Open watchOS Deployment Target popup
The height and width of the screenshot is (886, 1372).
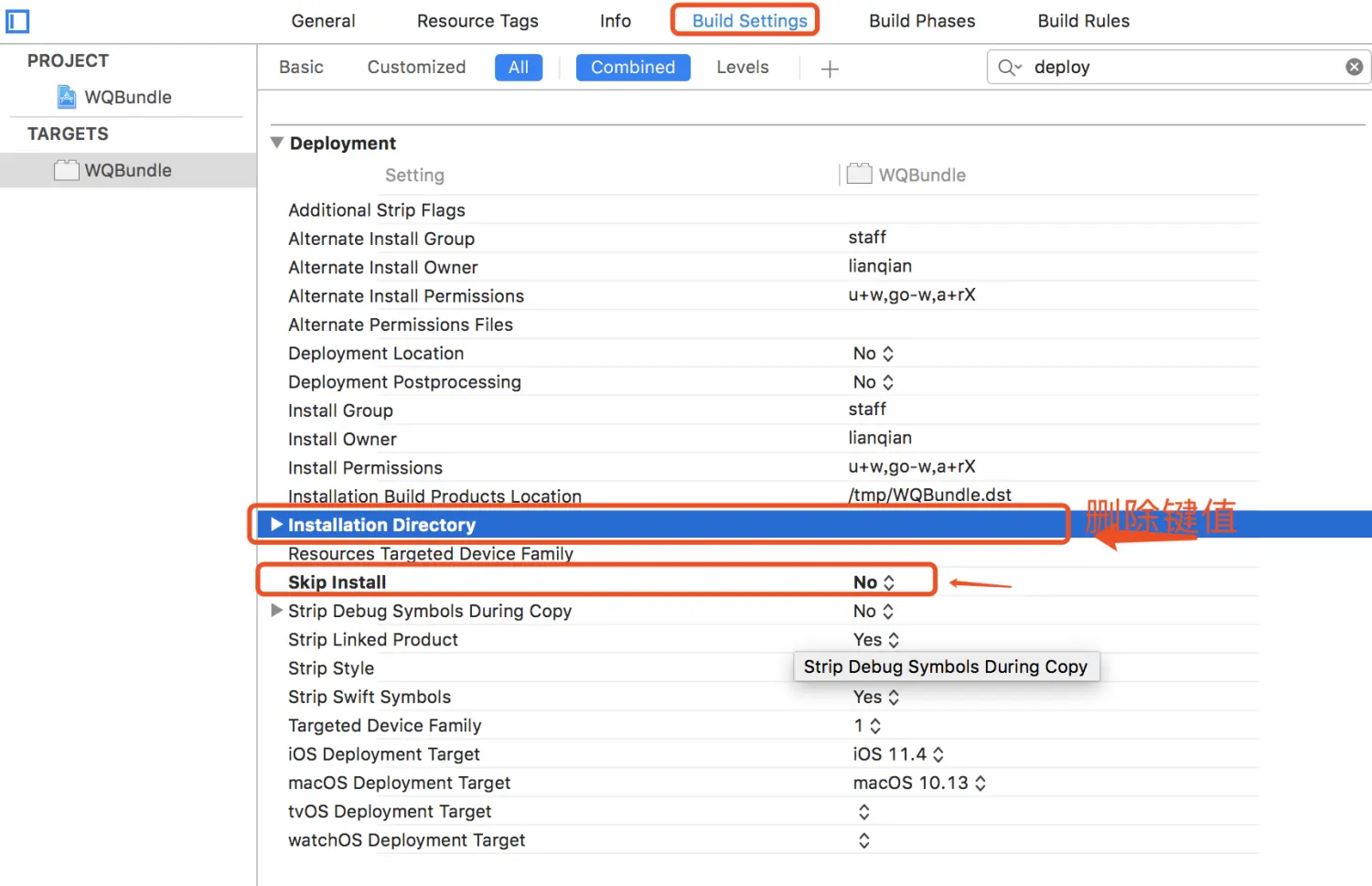click(863, 839)
